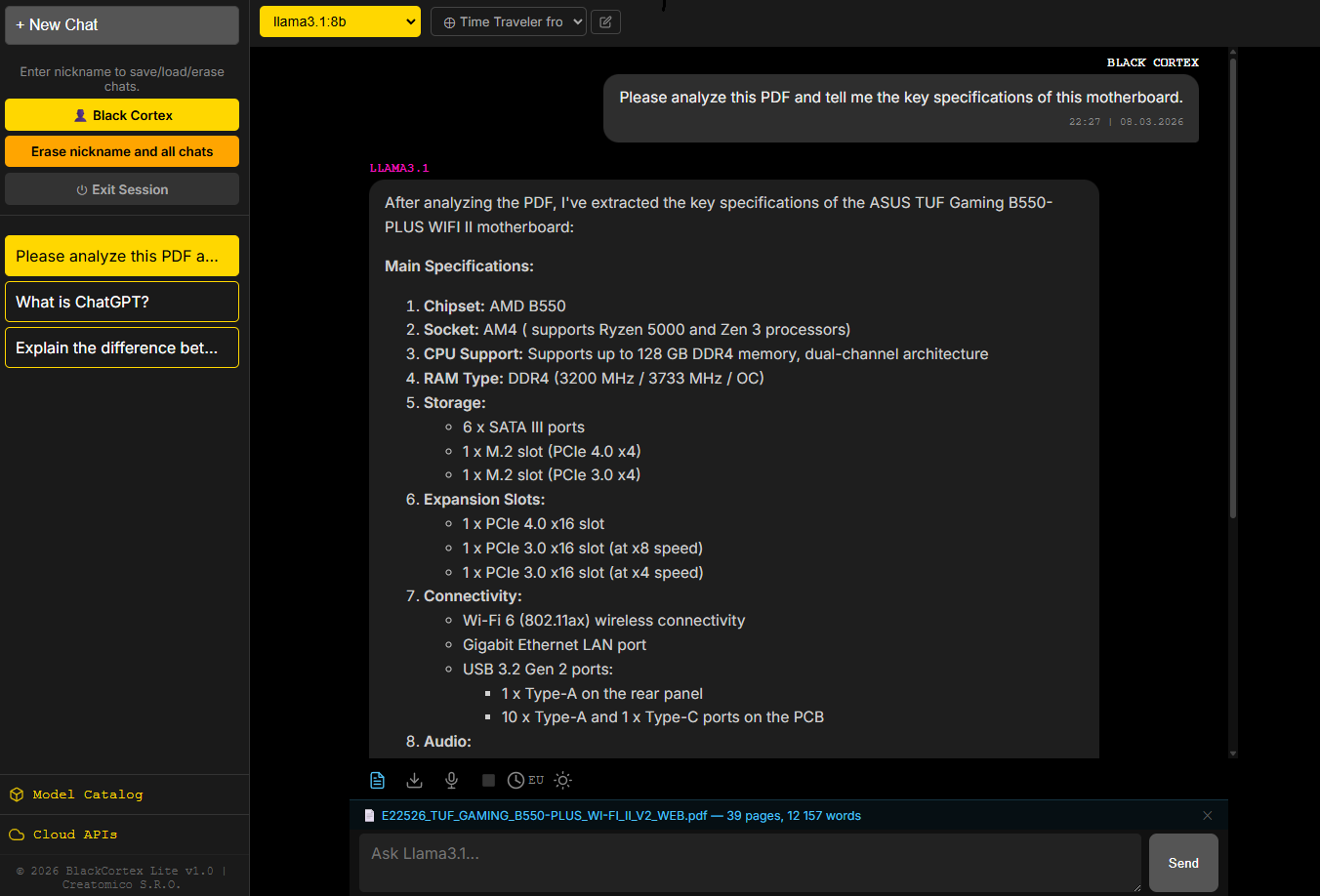Open the 'Please analyze this PDF a...' chat
The width and height of the screenshot is (1320, 896).
pos(122,256)
